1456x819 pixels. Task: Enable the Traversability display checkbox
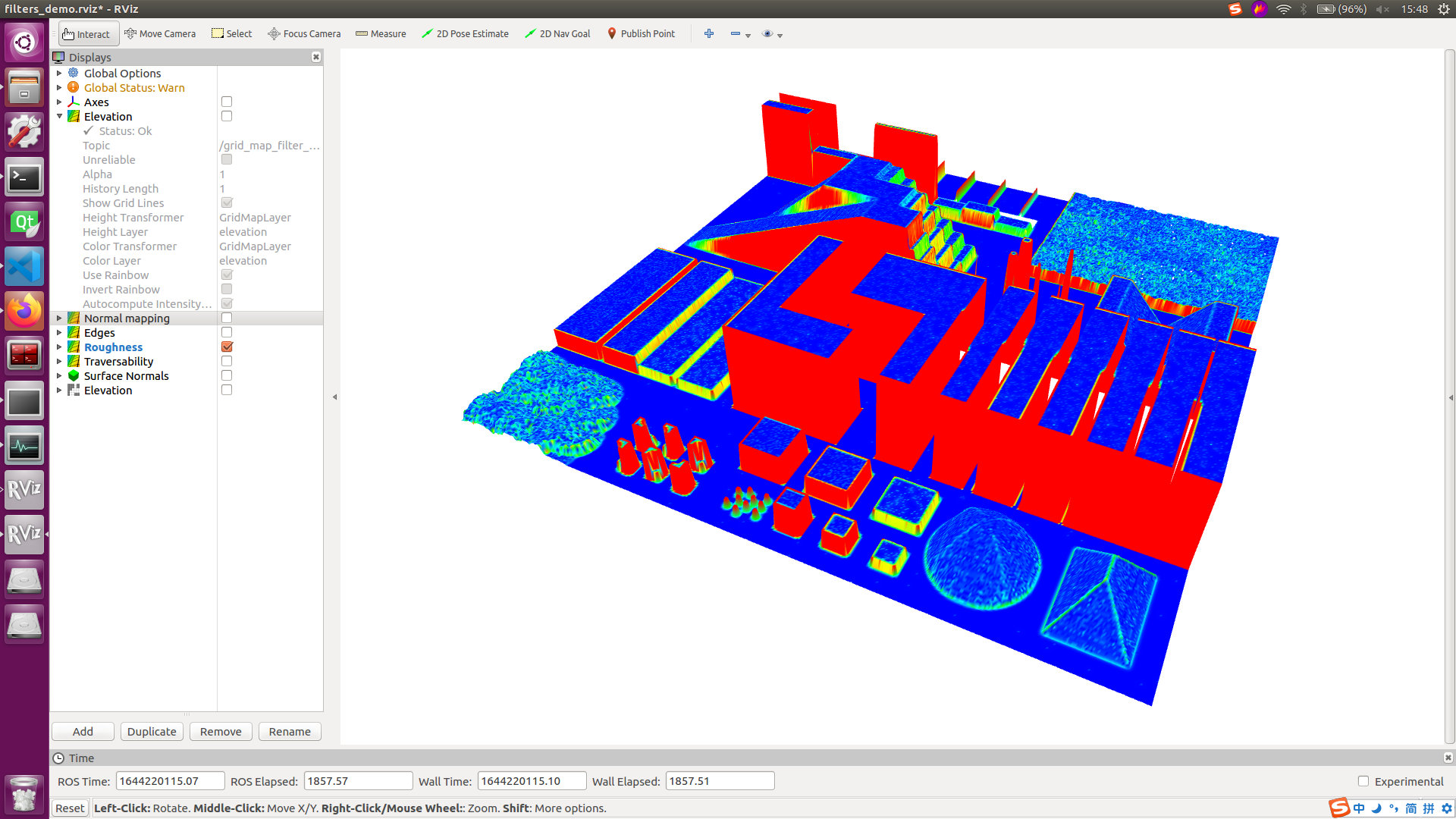pos(227,361)
